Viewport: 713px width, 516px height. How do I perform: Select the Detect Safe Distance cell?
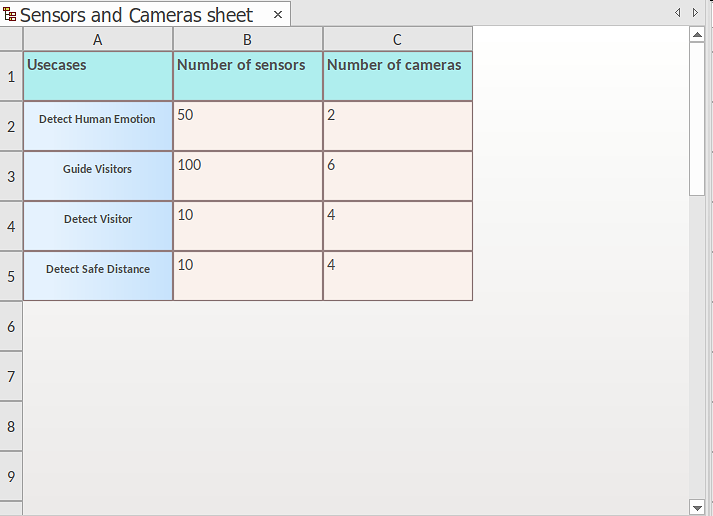pos(97,276)
